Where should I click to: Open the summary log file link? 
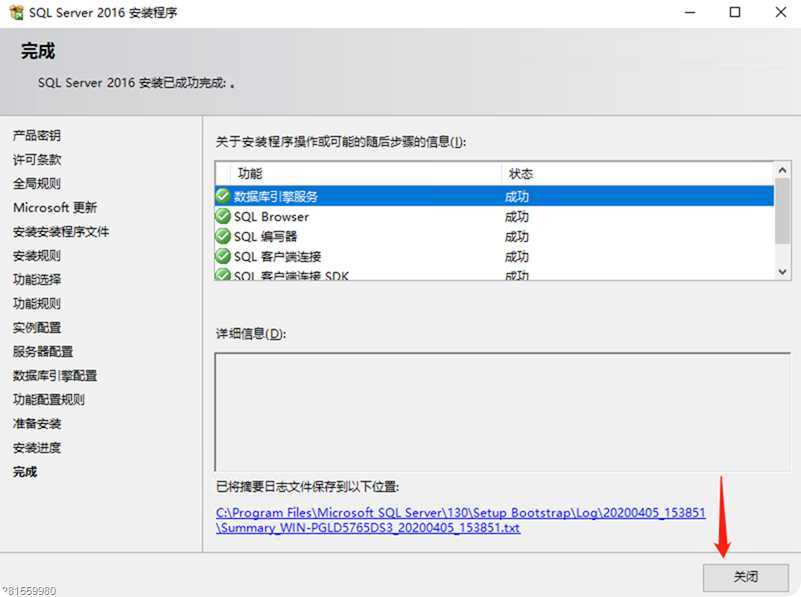pyautogui.click(x=460, y=520)
